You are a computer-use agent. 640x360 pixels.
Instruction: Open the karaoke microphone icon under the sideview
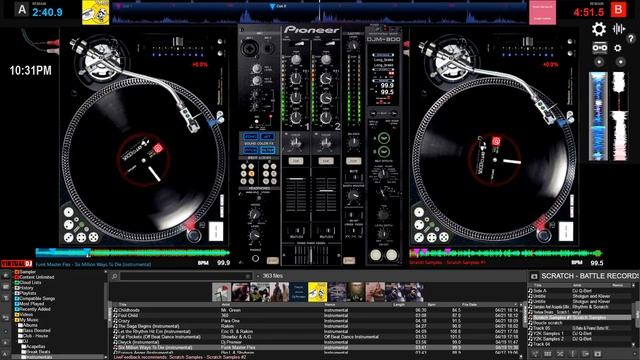point(572,354)
